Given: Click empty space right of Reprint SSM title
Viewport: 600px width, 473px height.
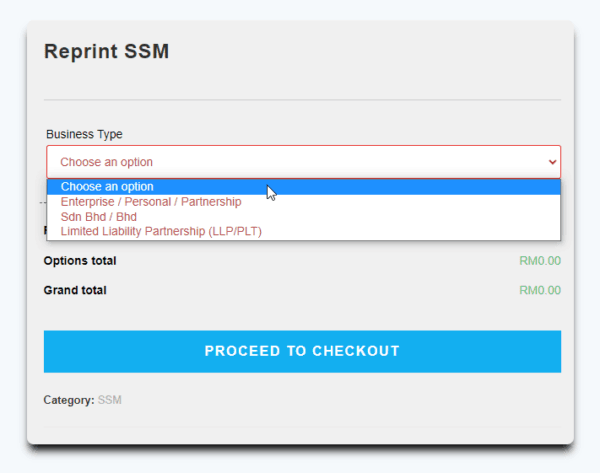Looking at the screenshot, I should (x=380, y=52).
